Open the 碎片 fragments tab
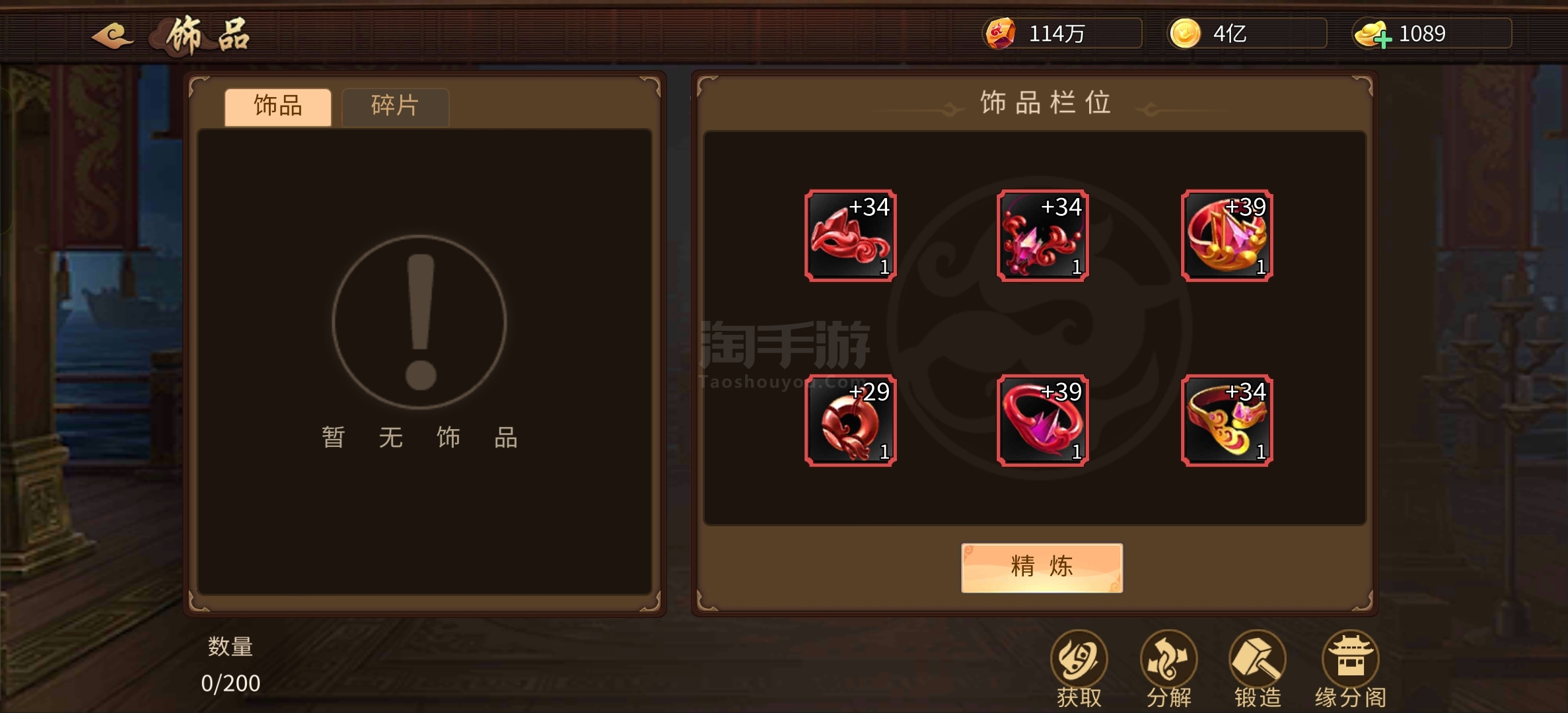This screenshot has width=1568, height=713. (x=395, y=106)
